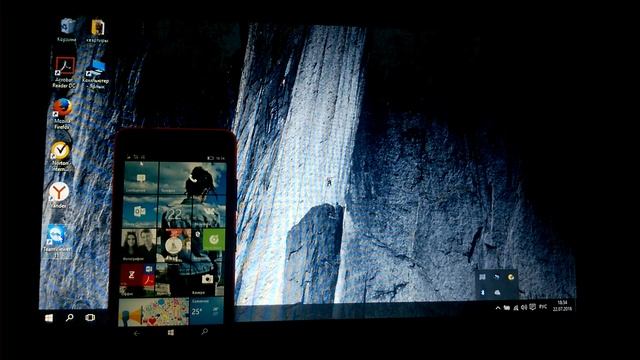Open the network icon in system tray
The image size is (640, 360).
click(516, 308)
